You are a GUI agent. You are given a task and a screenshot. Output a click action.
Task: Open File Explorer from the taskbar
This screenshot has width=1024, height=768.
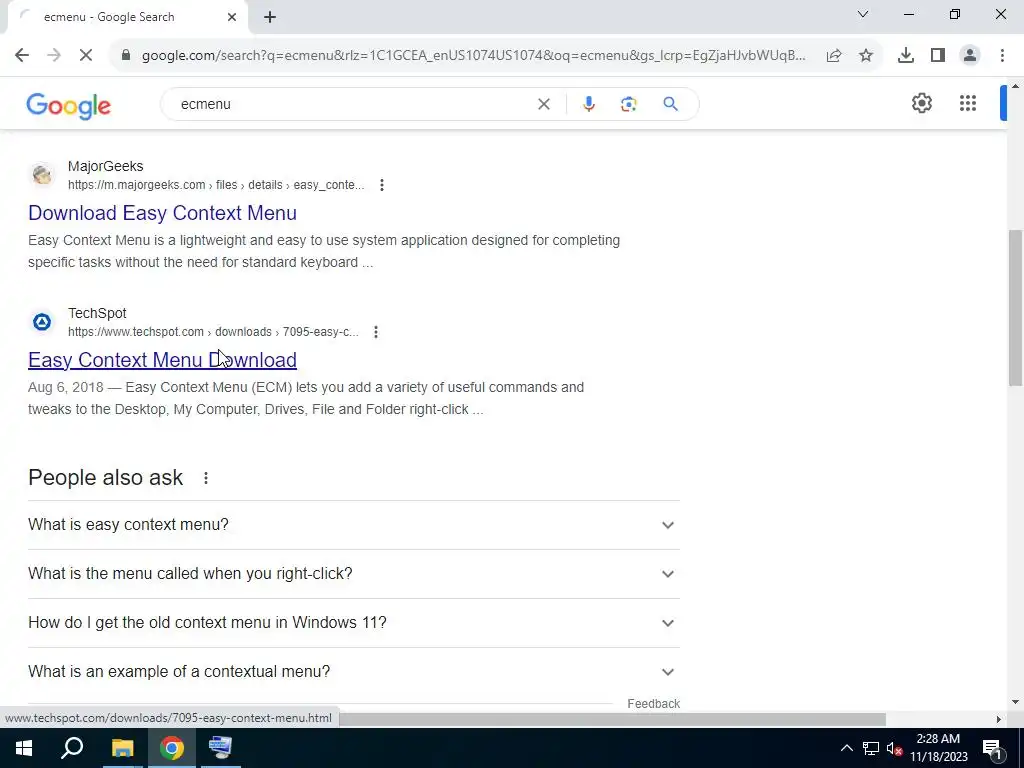[122, 748]
